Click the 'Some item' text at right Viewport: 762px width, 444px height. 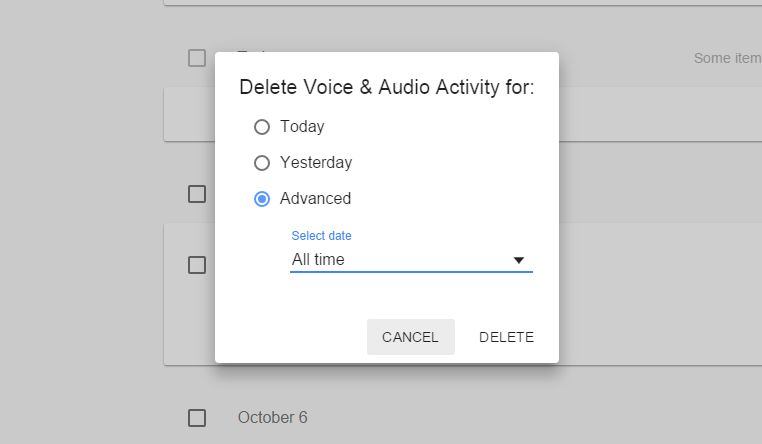[x=727, y=58]
